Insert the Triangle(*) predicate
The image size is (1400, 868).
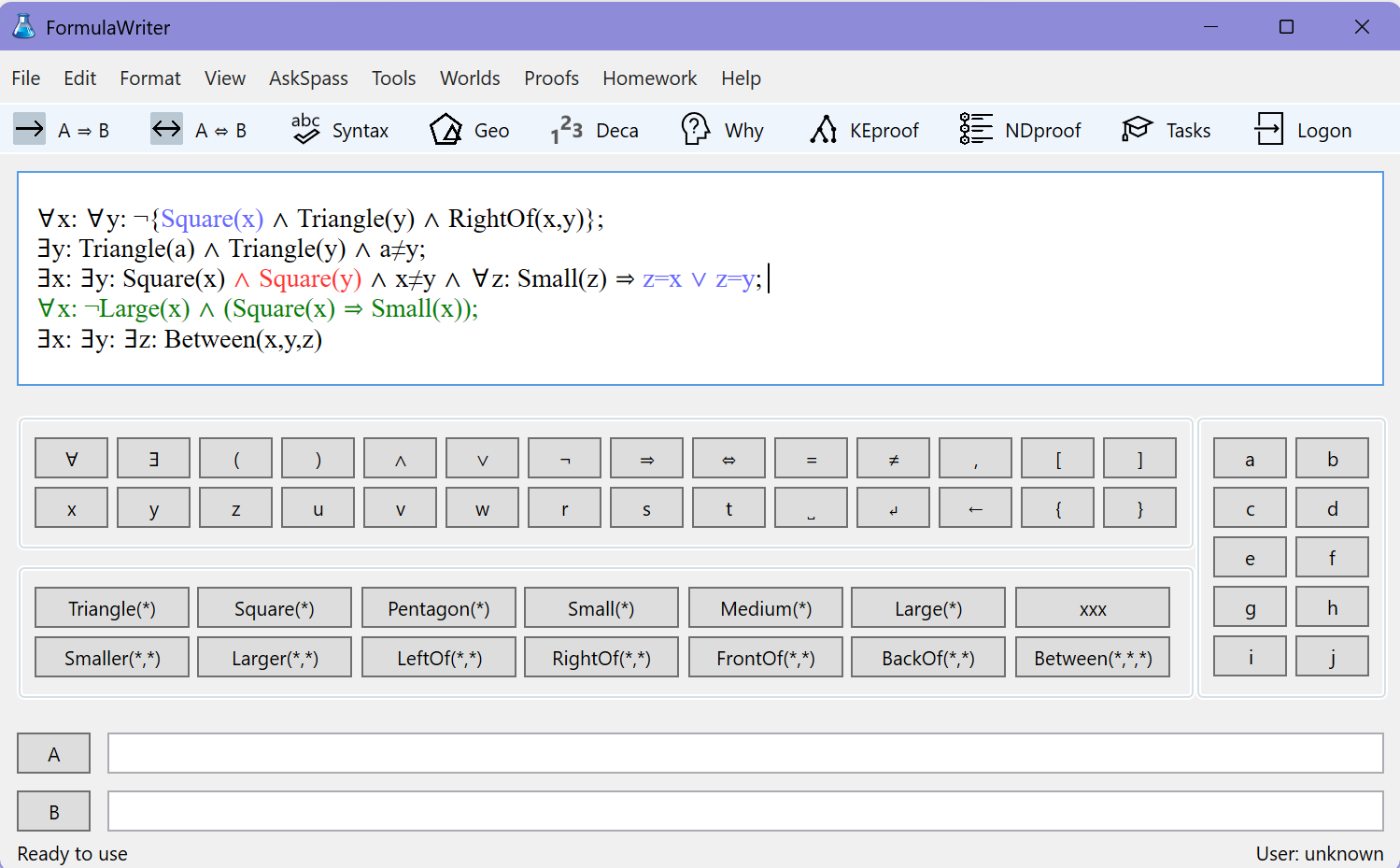tap(112, 608)
